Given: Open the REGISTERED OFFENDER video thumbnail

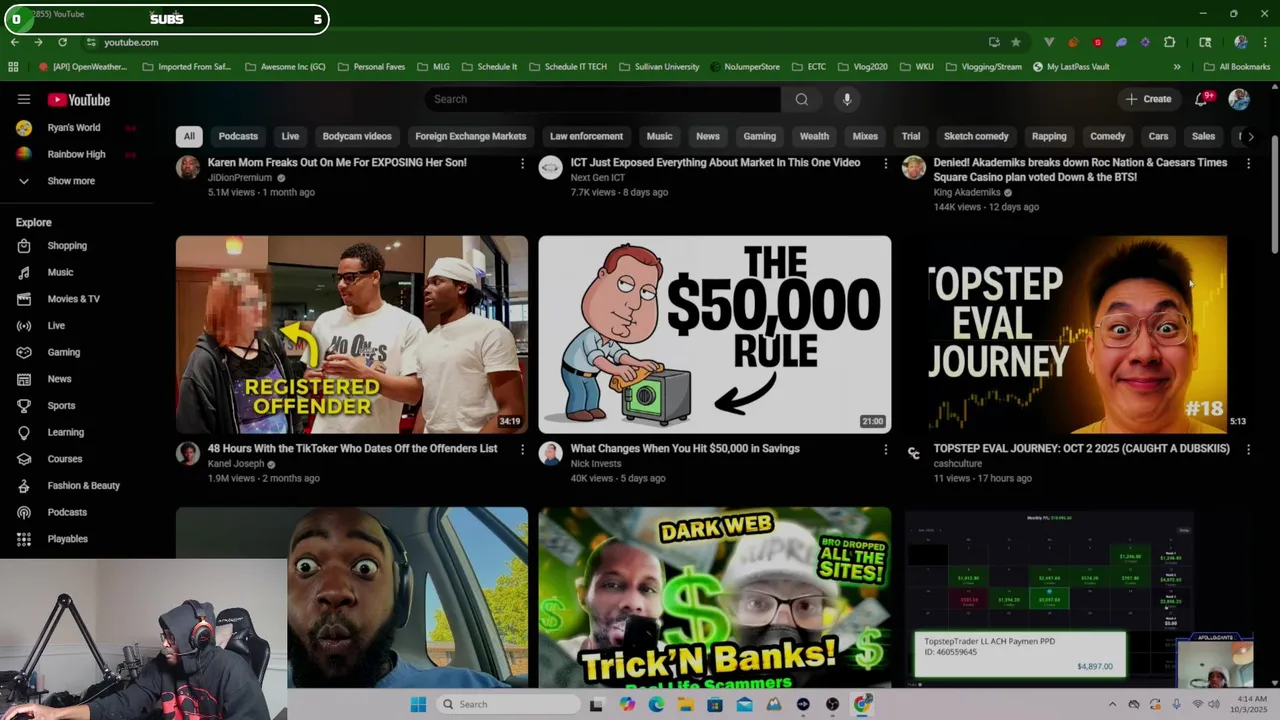Looking at the screenshot, I should click(352, 334).
